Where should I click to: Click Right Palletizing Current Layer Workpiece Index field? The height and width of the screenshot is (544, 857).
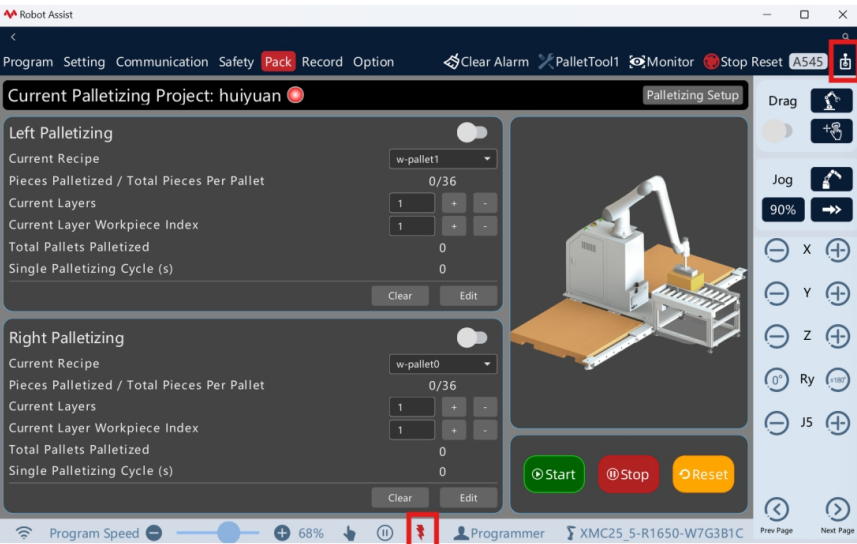[x=412, y=430]
